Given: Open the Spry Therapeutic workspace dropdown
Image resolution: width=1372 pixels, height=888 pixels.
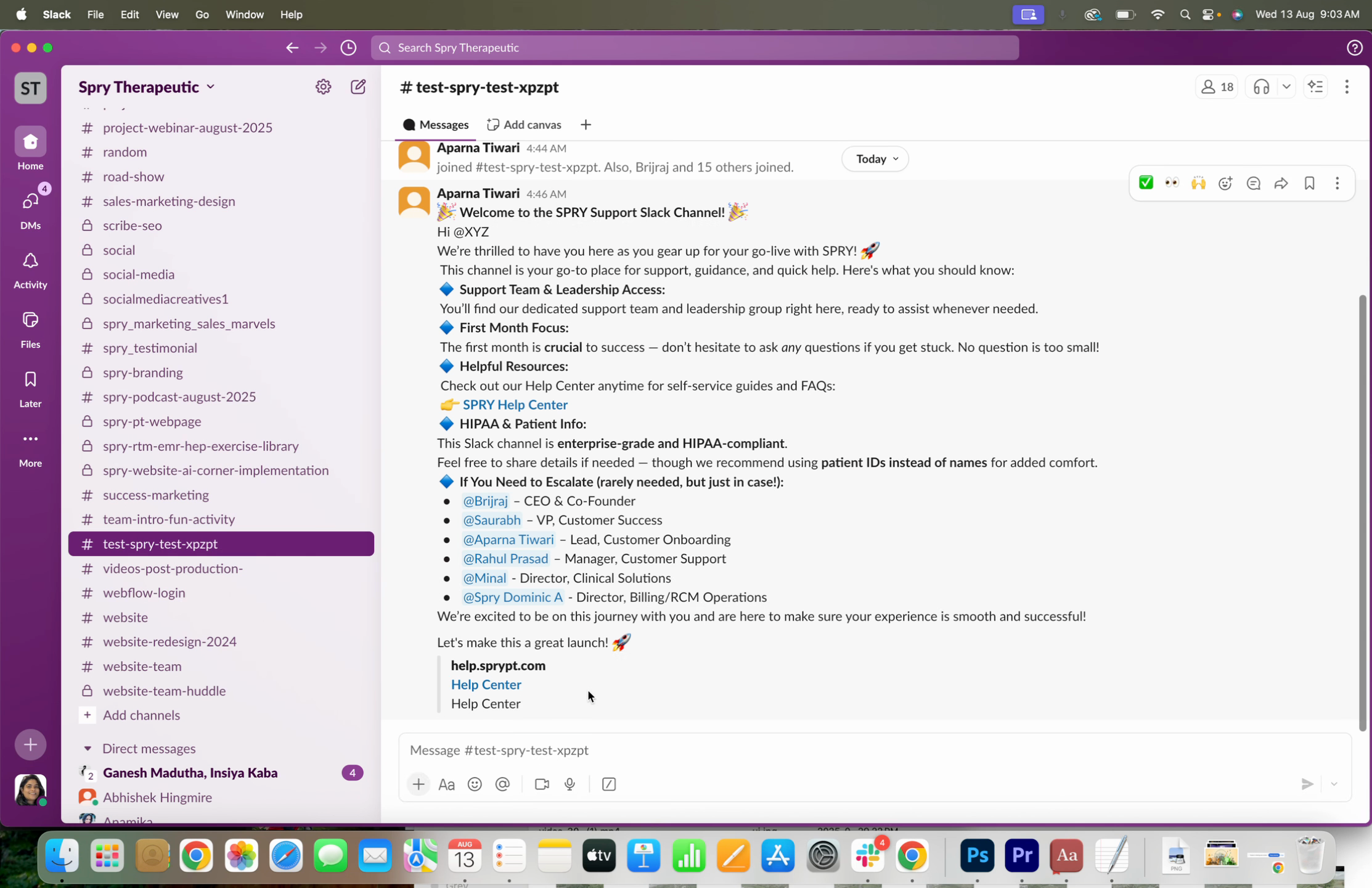Looking at the screenshot, I should [x=147, y=87].
